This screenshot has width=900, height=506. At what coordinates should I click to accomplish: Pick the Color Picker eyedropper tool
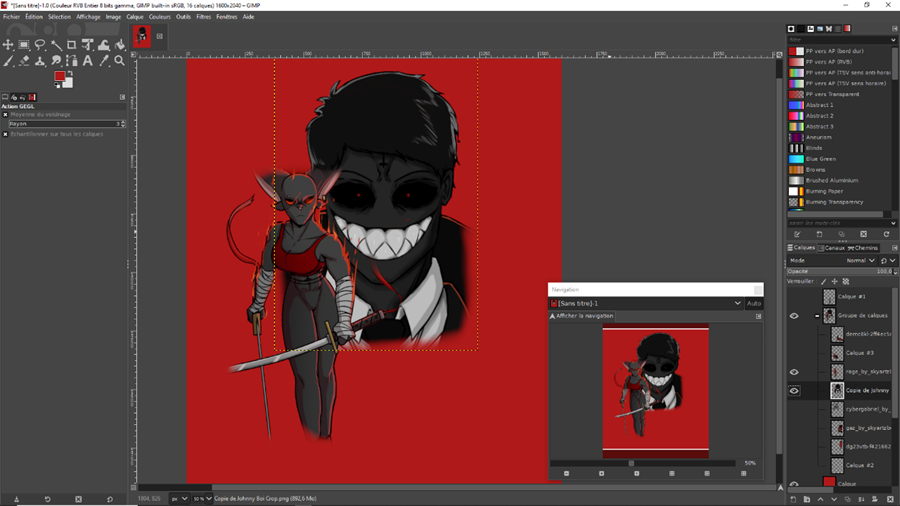click(104, 61)
